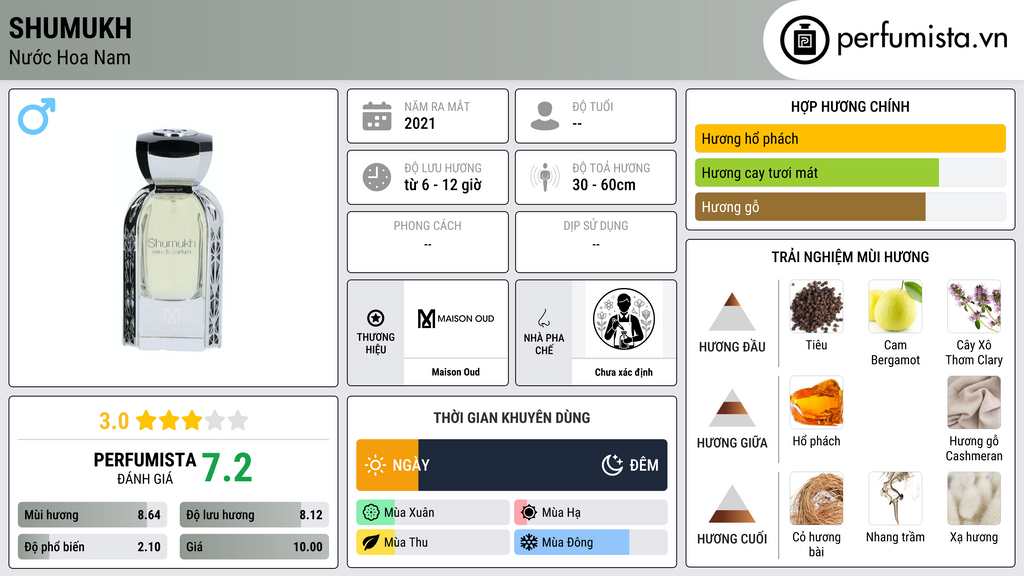Click the Phong cách heading
The image size is (1024, 576).
[x=427, y=226]
